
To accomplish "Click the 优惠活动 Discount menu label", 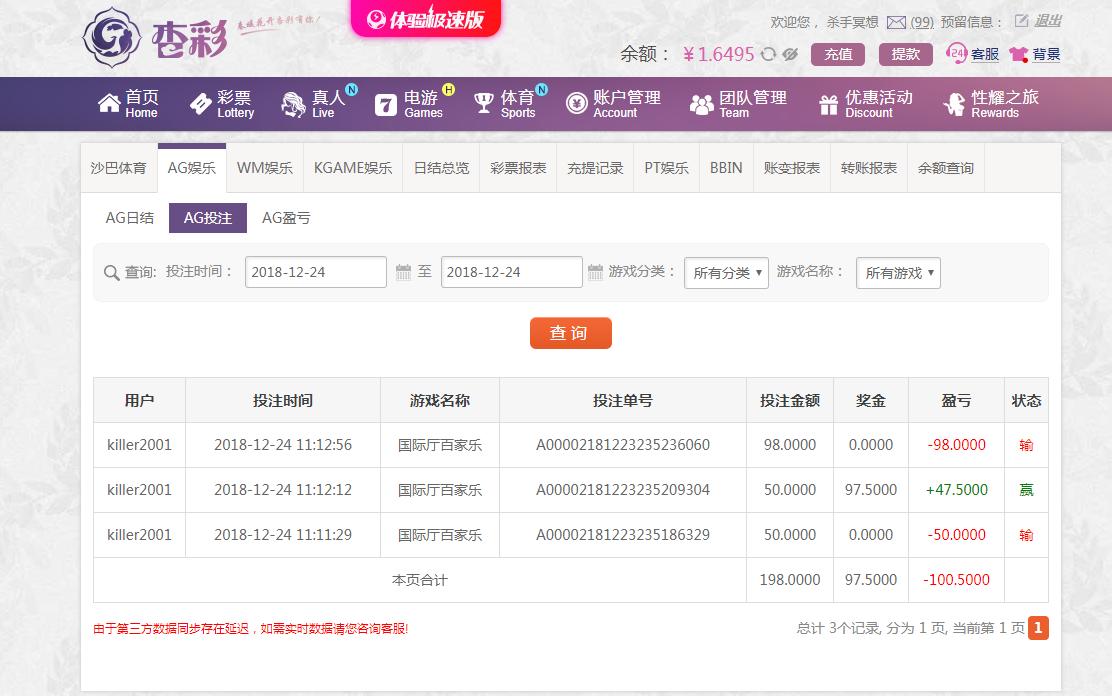I will click(x=878, y=104).
